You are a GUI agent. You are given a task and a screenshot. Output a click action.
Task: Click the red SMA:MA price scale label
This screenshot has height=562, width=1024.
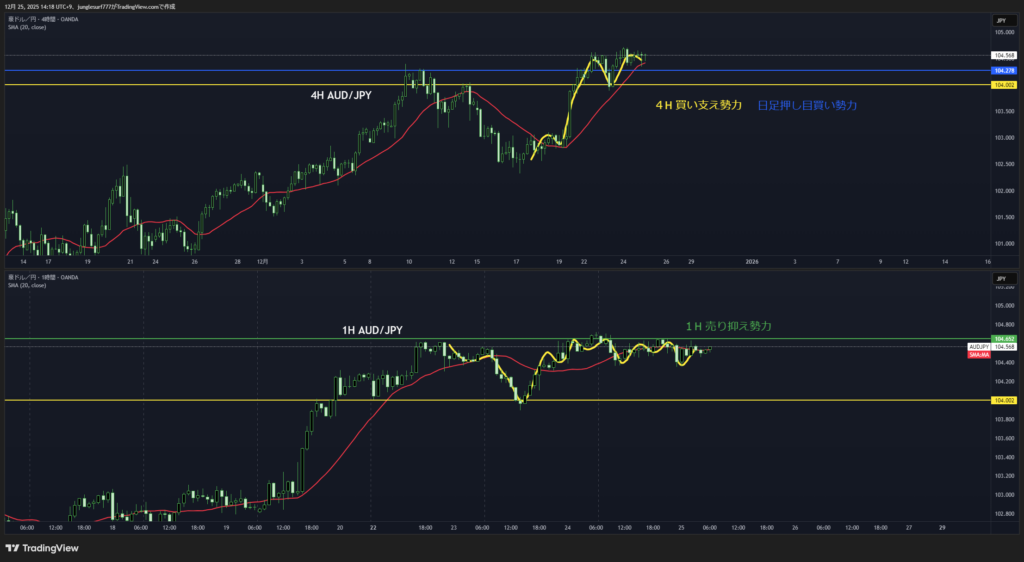(x=977, y=354)
